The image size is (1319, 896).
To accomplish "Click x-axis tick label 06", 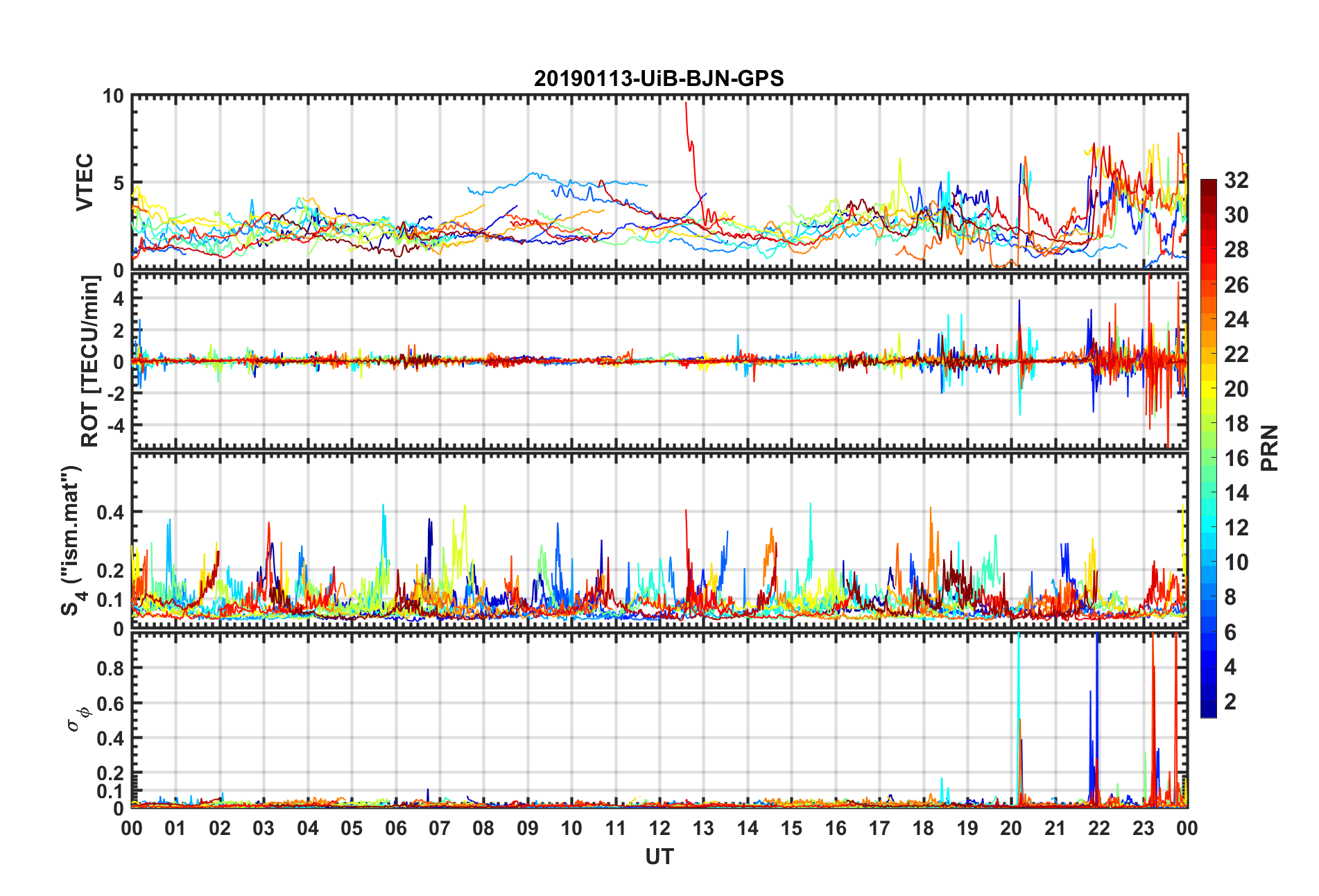I will pyautogui.click(x=396, y=828).
